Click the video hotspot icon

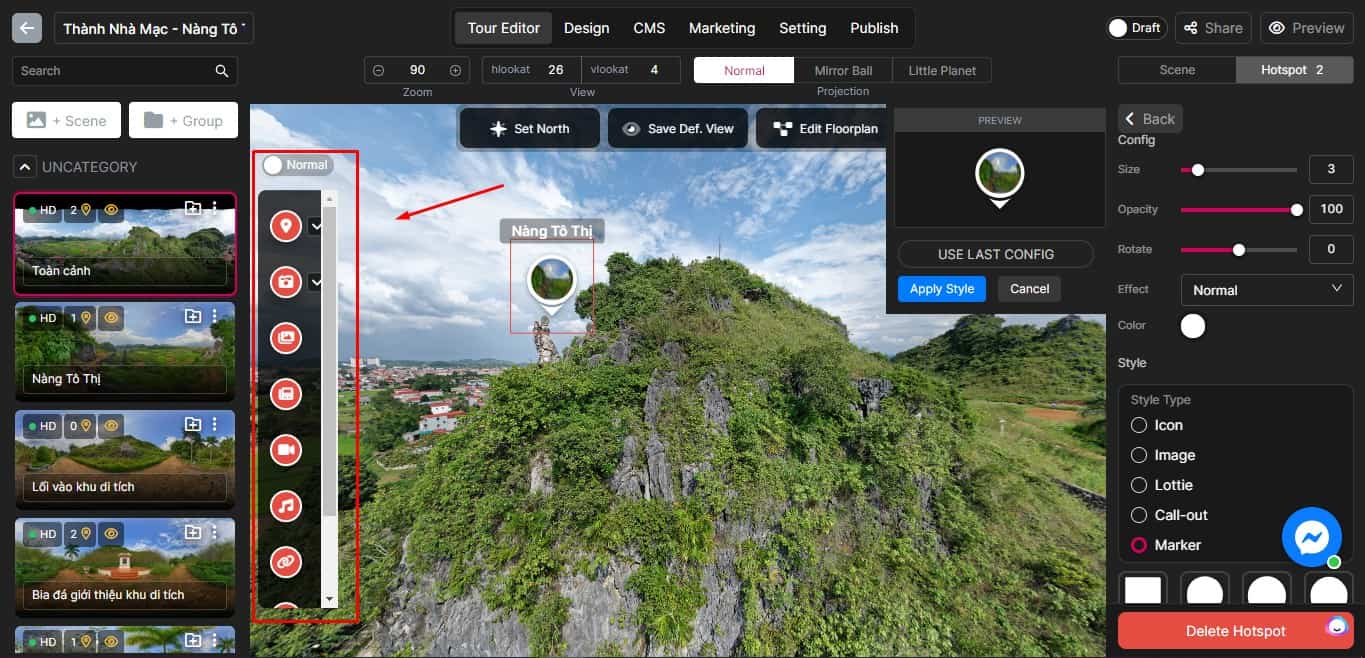[286, 450]
